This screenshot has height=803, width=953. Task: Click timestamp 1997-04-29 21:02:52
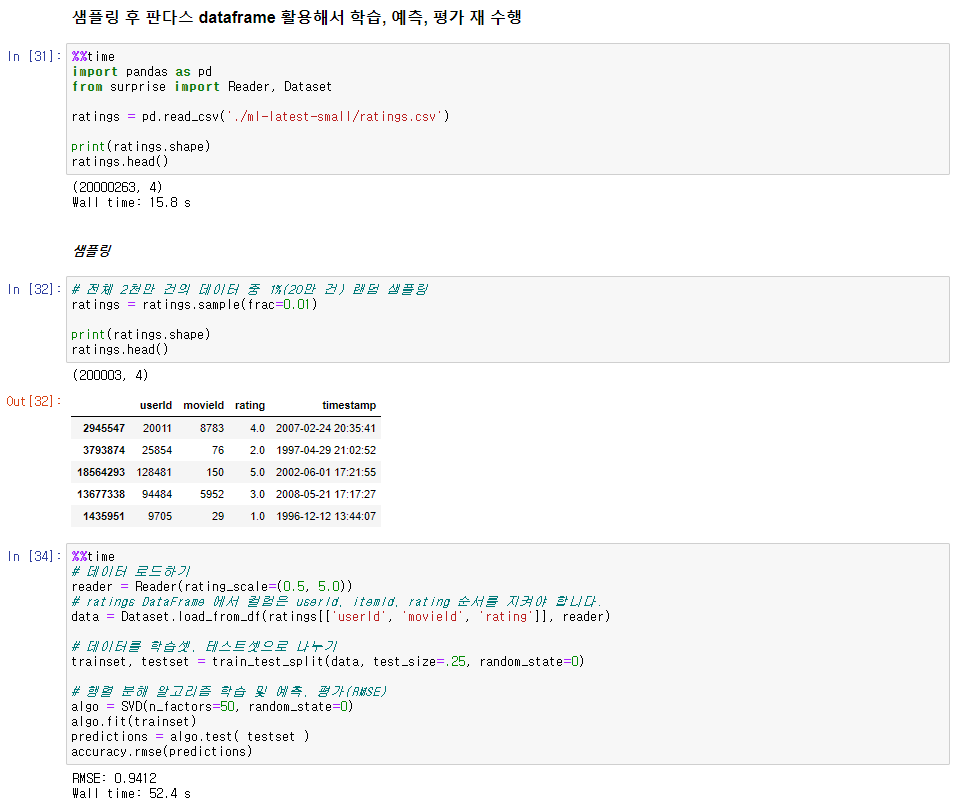pos(326,450)
